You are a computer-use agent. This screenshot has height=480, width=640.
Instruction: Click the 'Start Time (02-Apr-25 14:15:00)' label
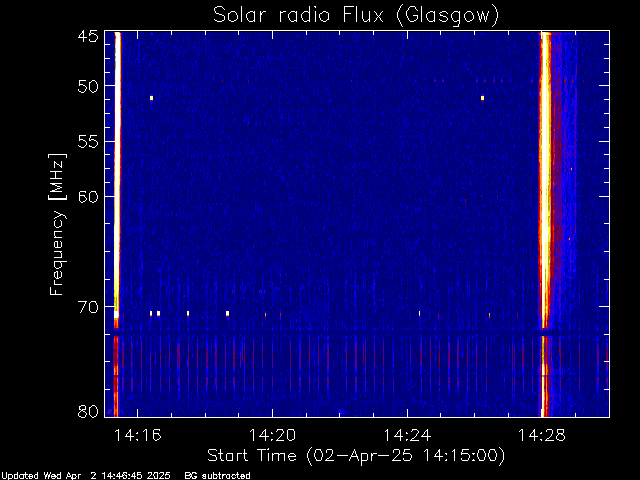point(356,456)
